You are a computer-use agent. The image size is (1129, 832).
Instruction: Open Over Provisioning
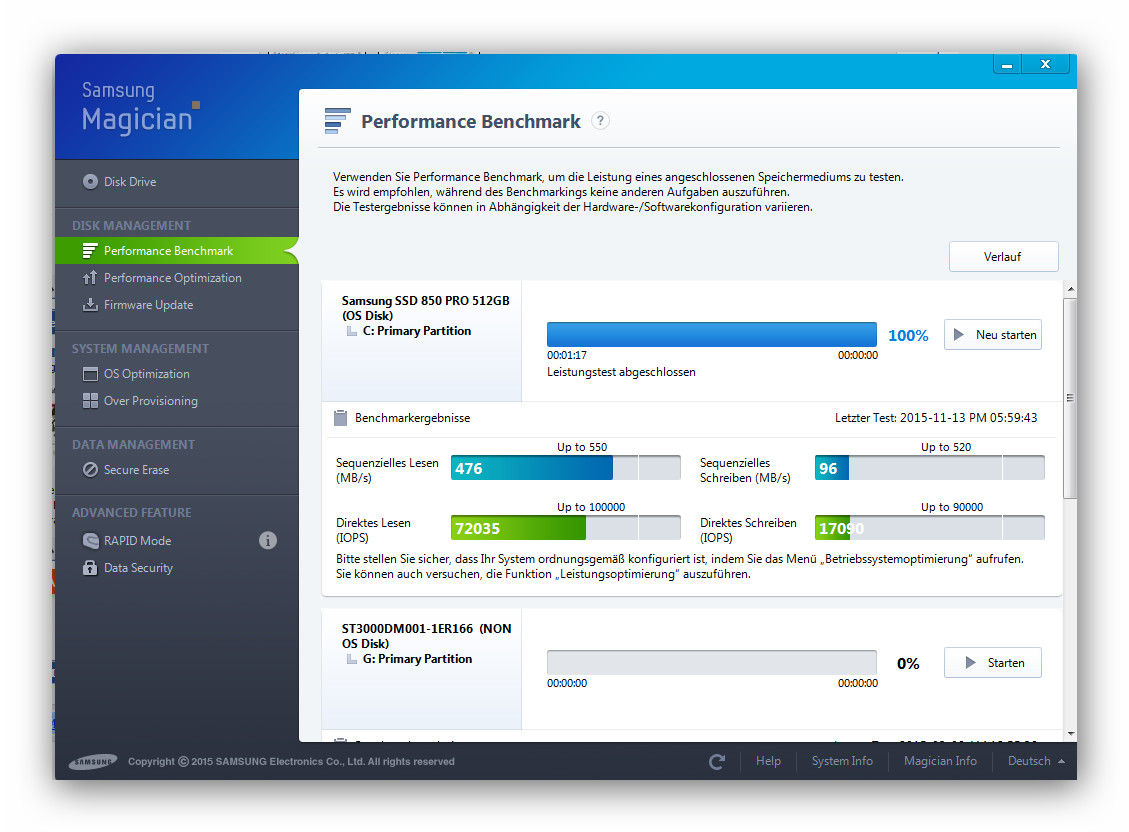tap(150, 401)
